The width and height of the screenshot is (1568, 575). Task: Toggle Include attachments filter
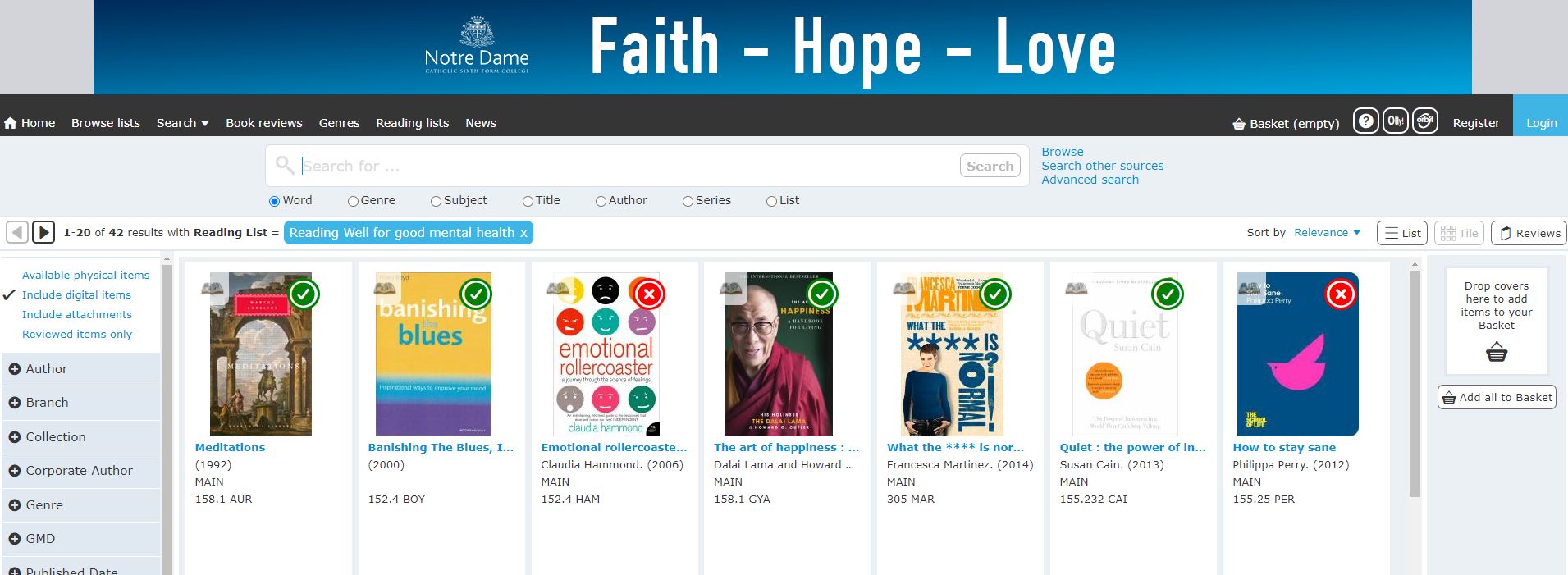pos(76,314)
